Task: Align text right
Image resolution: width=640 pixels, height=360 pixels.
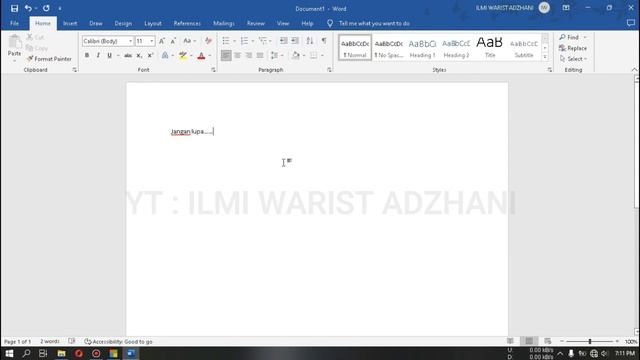Action: [x=249, y=55]
